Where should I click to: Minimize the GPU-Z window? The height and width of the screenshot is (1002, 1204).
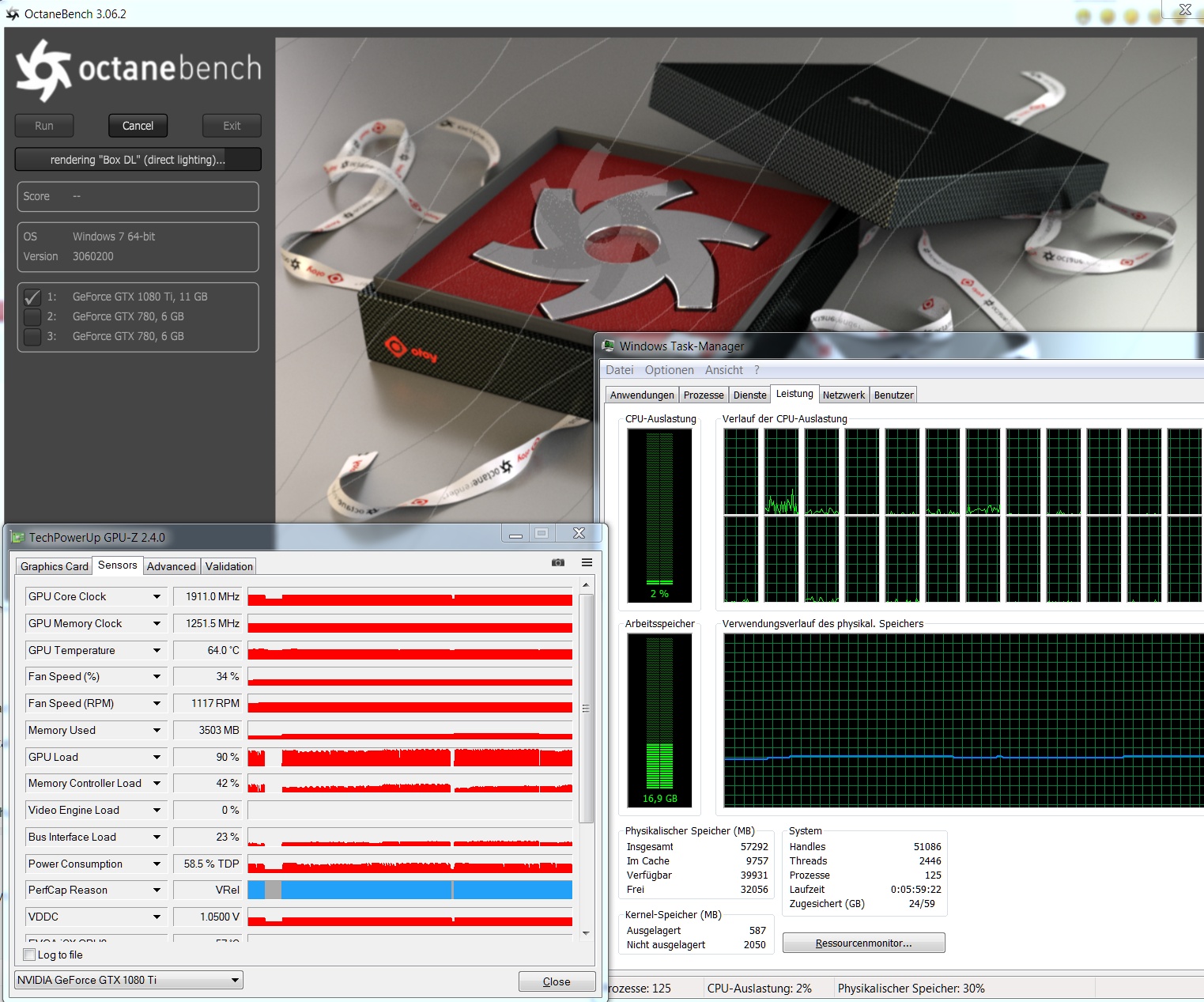tap(515, 534)
